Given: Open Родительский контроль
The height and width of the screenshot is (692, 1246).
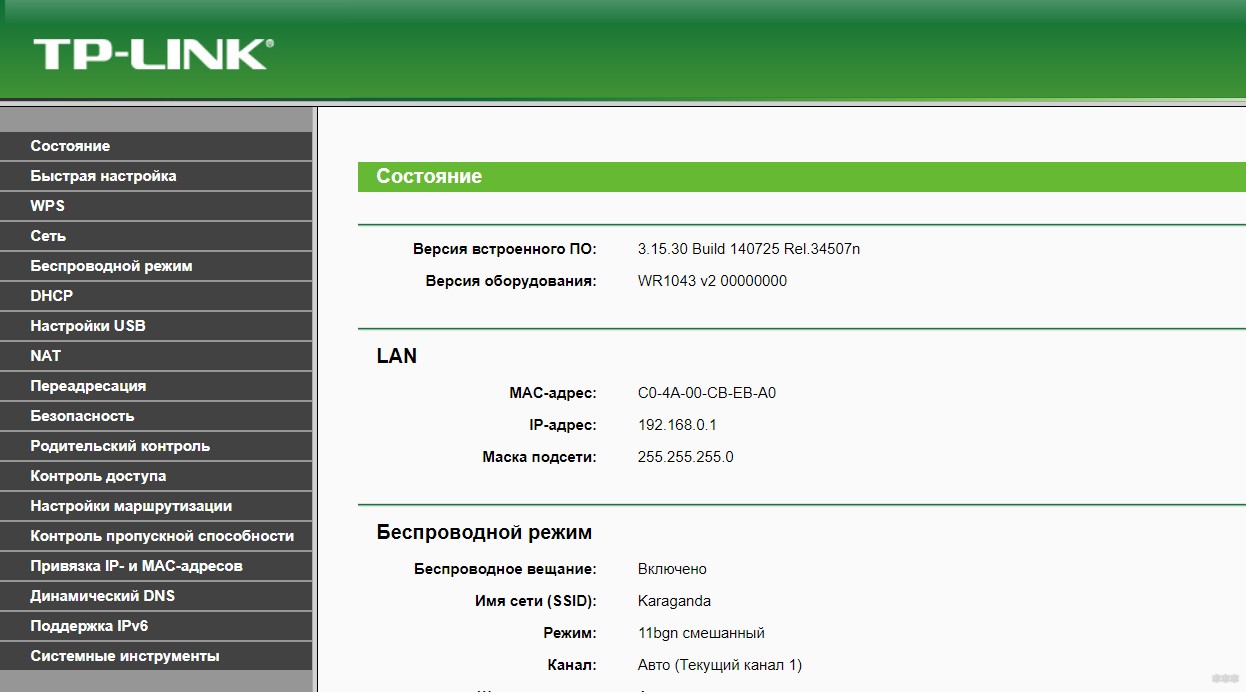Looking at the screenshot, I should (x=156, y=446).
